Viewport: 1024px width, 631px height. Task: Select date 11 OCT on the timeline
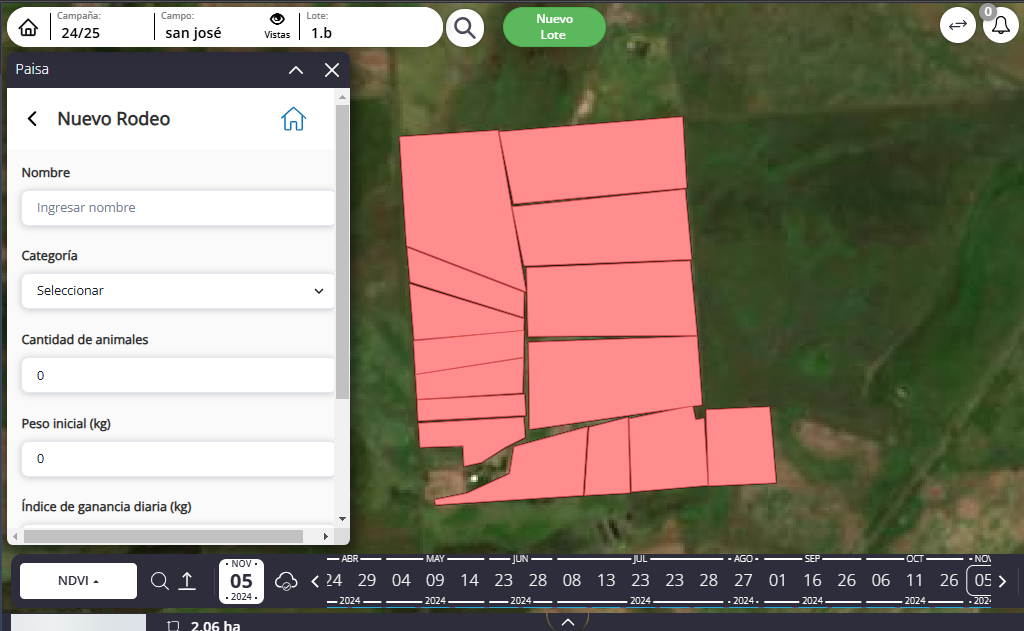point(914,580)
